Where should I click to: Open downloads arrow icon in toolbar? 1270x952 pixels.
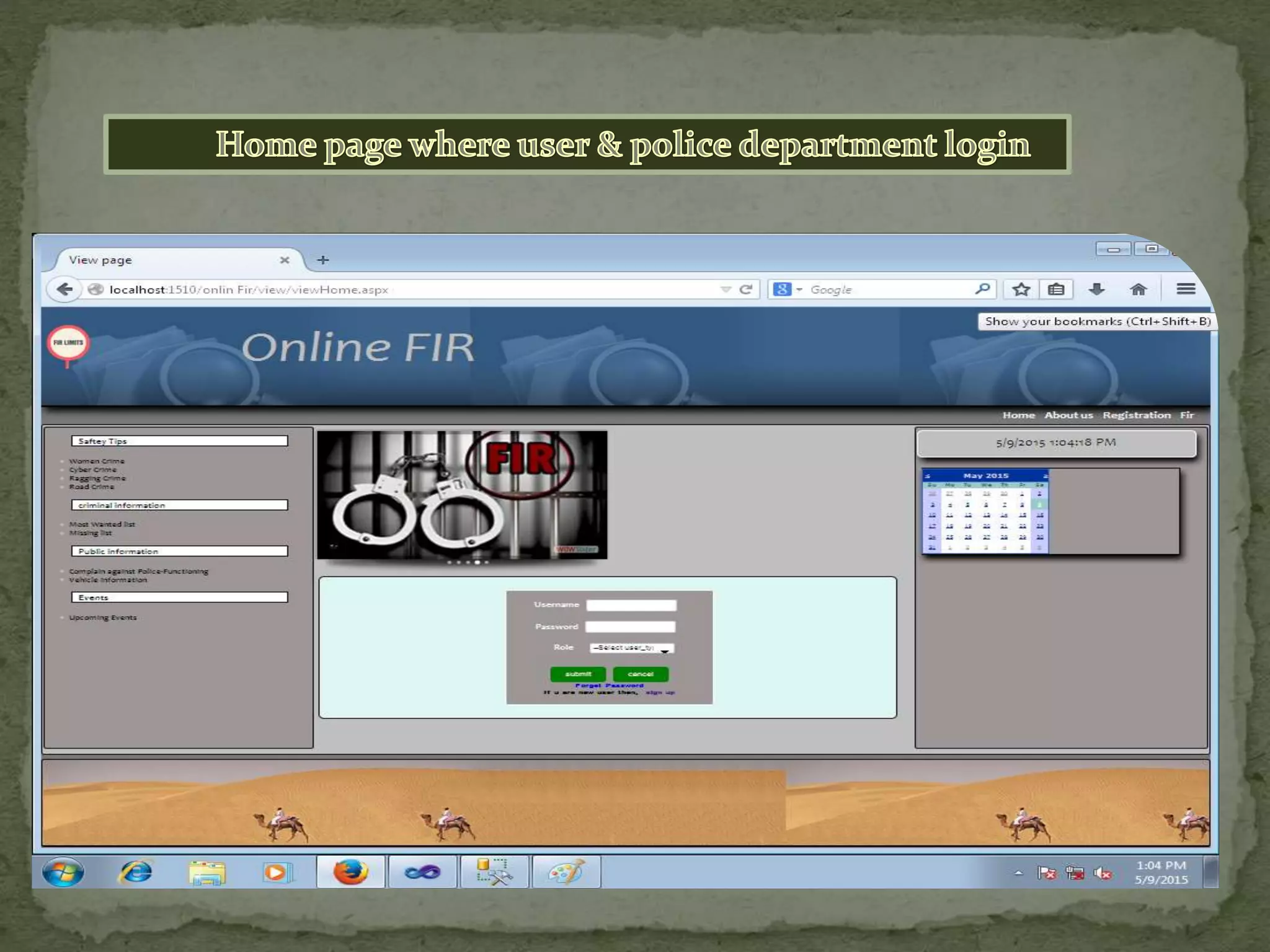(1096, 289)
